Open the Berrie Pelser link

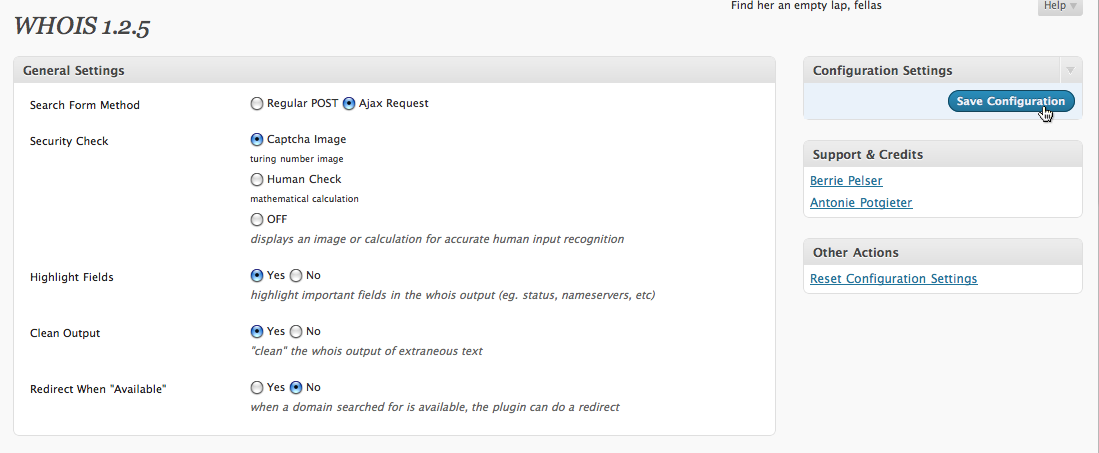pos(846,181)
